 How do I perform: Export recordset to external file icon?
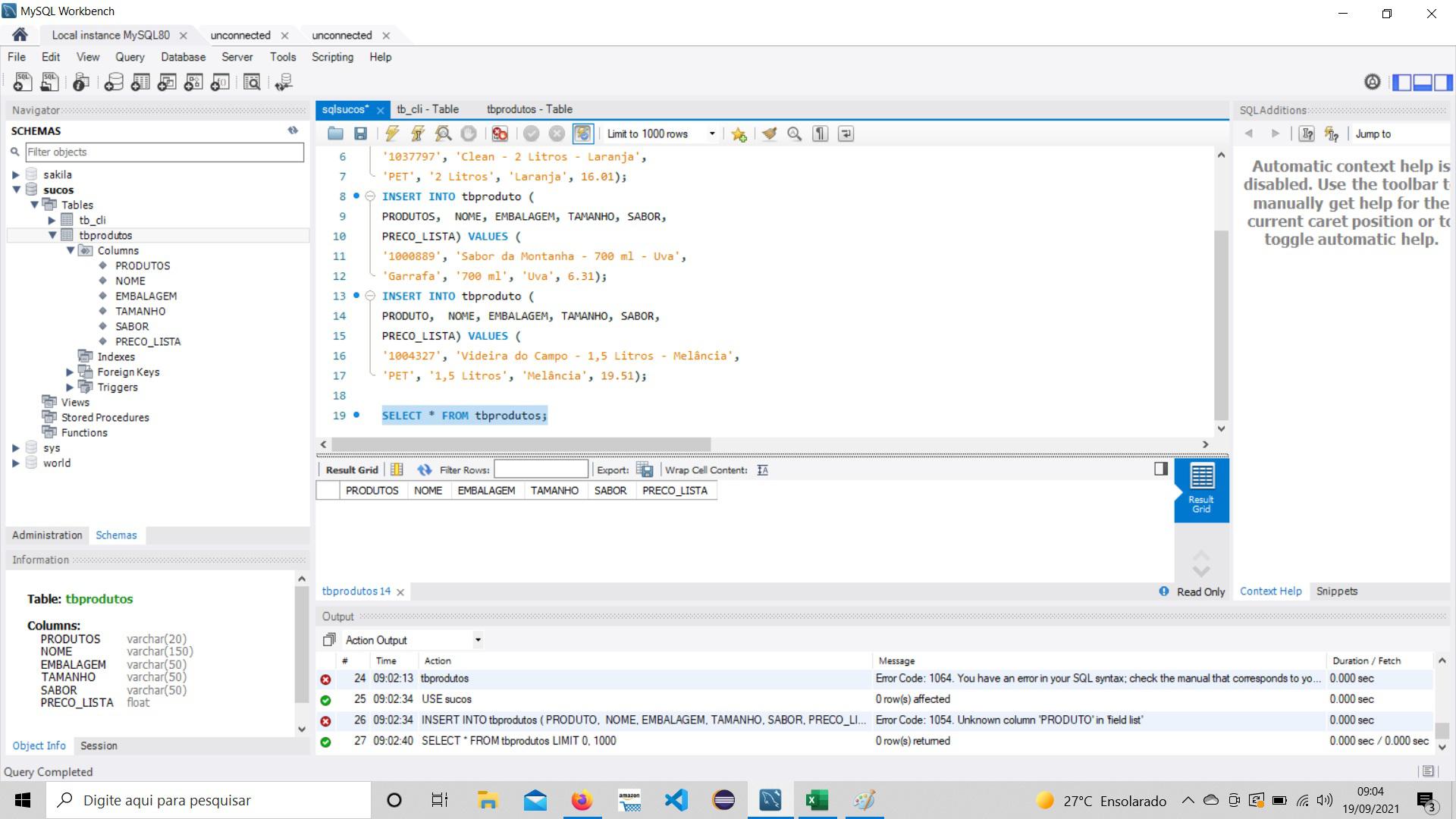pyautogui.click(x=645, y=470)
